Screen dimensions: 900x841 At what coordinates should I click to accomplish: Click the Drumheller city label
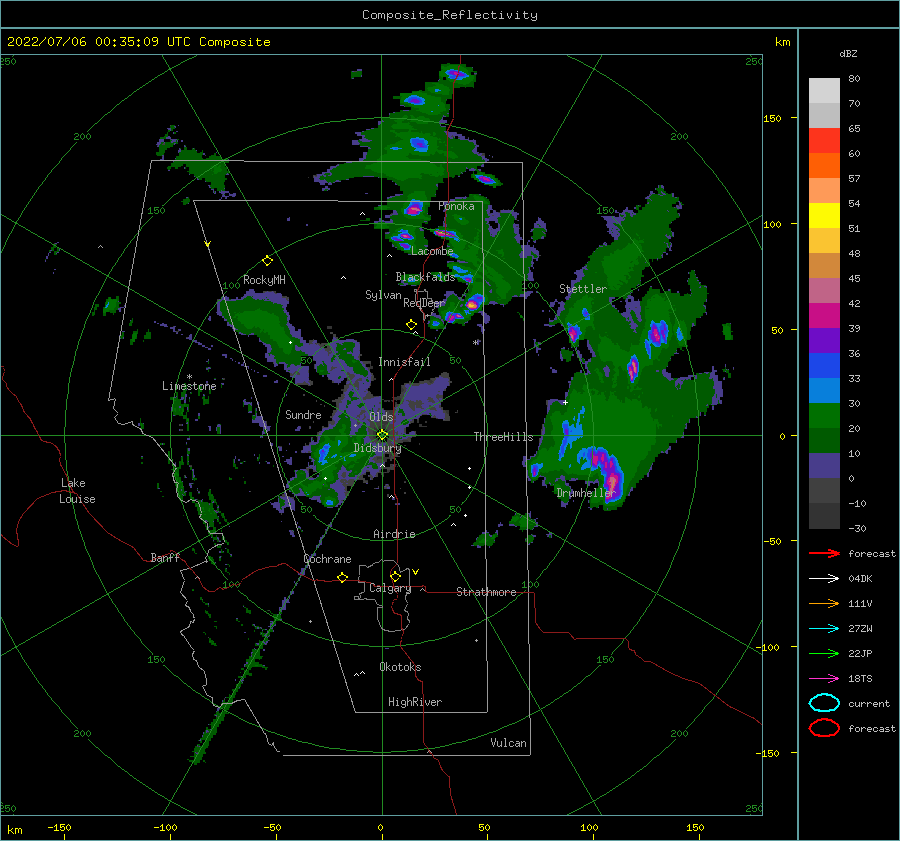click(x=586, y=493)
